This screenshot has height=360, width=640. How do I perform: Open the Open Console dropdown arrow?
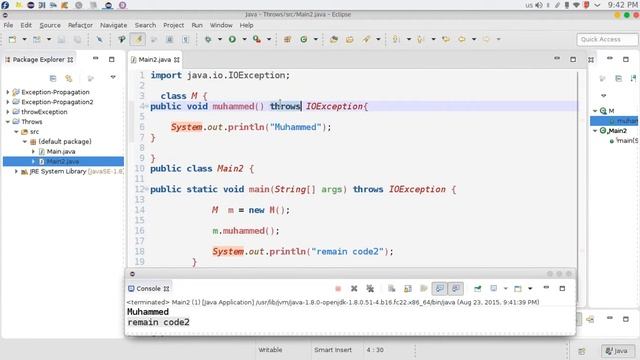point(530,289)
